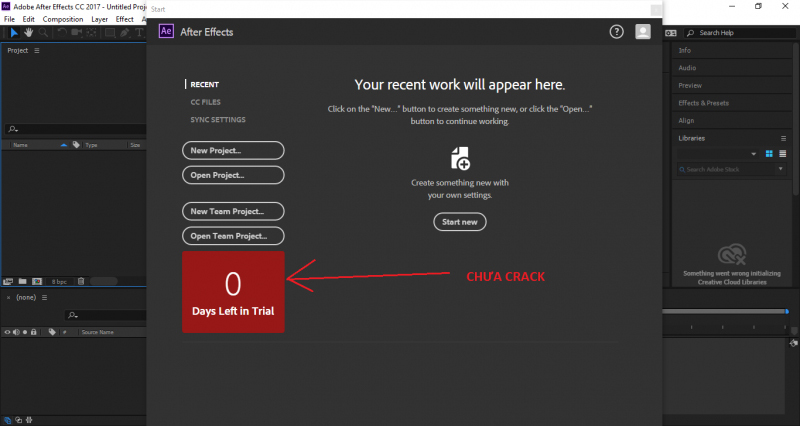Screen dimensions: 800x426
Task: Open the Effect menu
Action: point(124,19)
